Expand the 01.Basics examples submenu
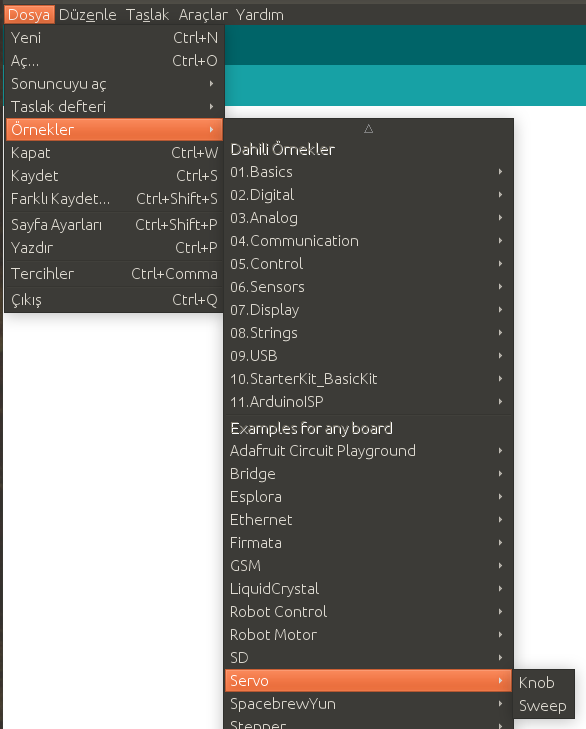This screenshot has width=586, height=729. [x=368, y=172]
